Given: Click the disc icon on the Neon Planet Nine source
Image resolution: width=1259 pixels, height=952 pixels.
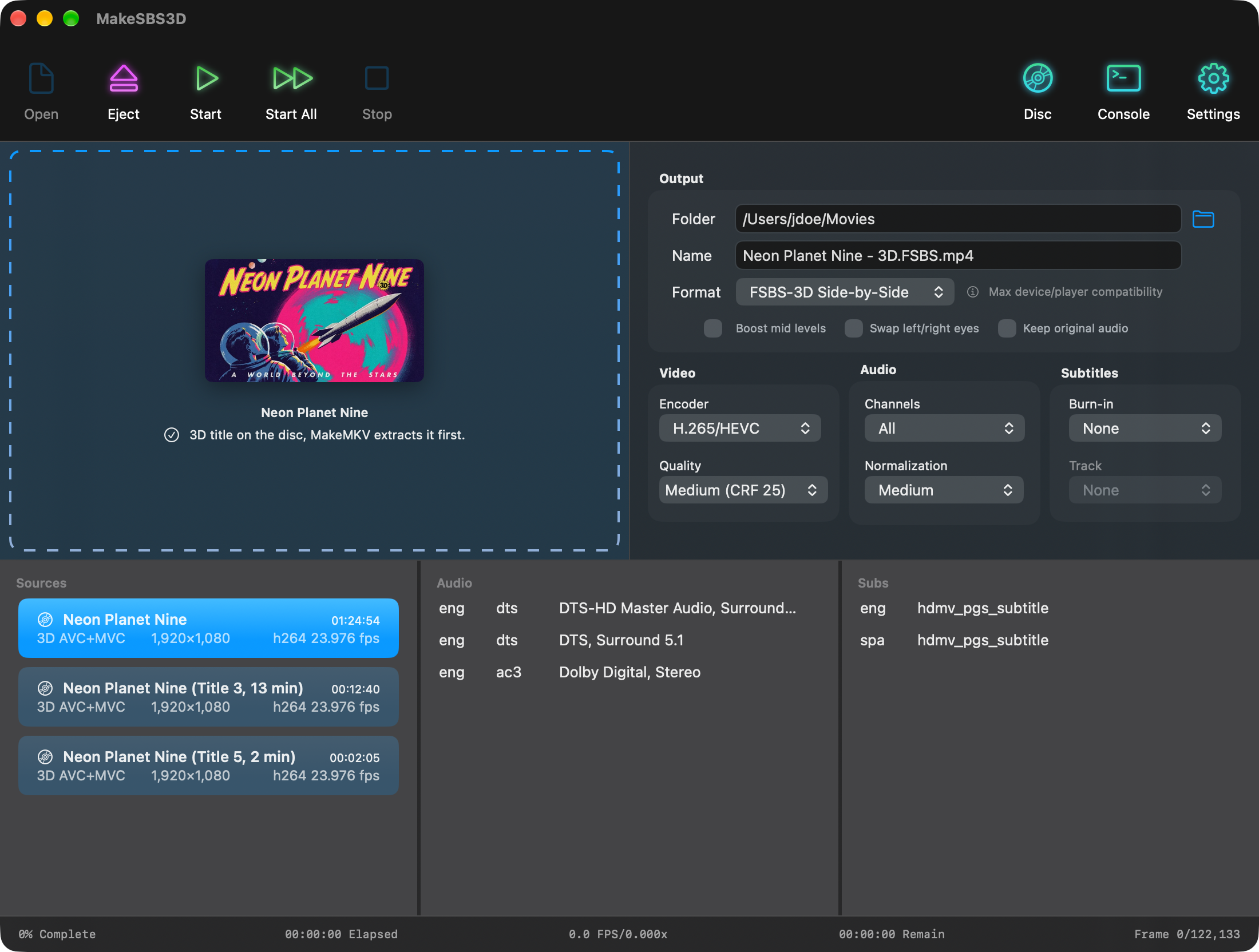Looking at the screenshot, I should [45, 620].
